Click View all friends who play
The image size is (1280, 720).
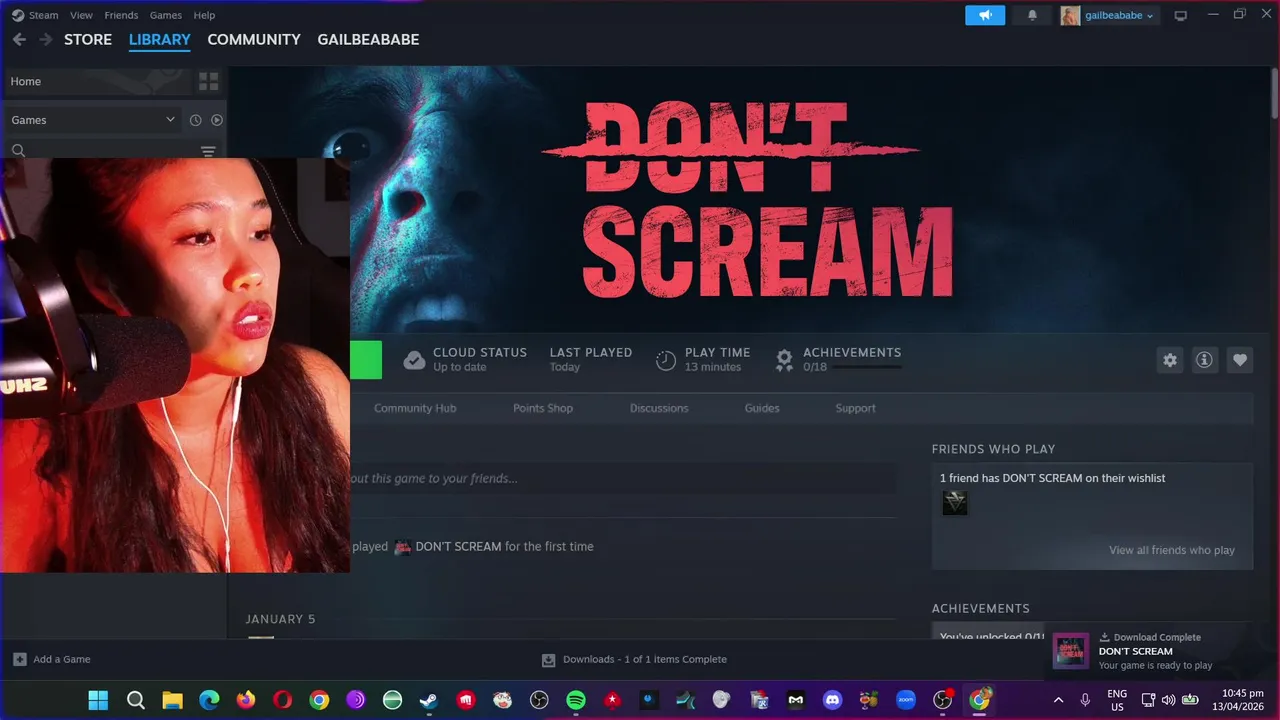1172,550
